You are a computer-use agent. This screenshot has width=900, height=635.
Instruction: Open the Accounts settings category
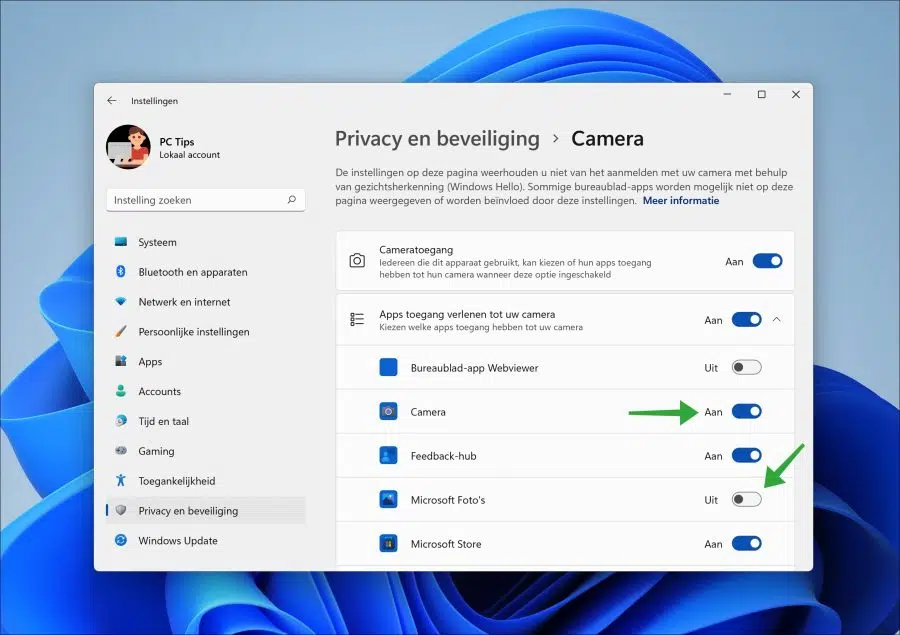click(205, 392)
